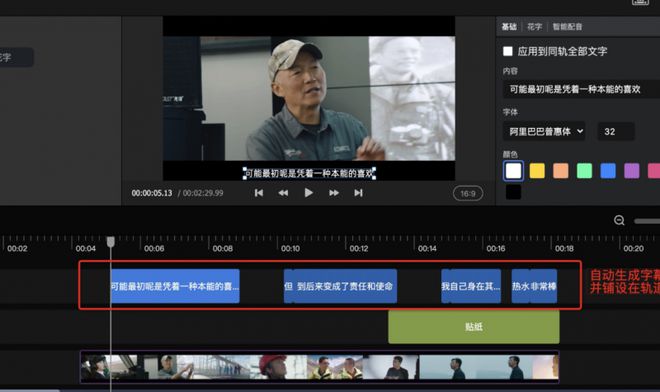Image resolution: width=660 pixels, height=392 pixels.
Task: Play the video preview
Action: click(x=309, y=193)
